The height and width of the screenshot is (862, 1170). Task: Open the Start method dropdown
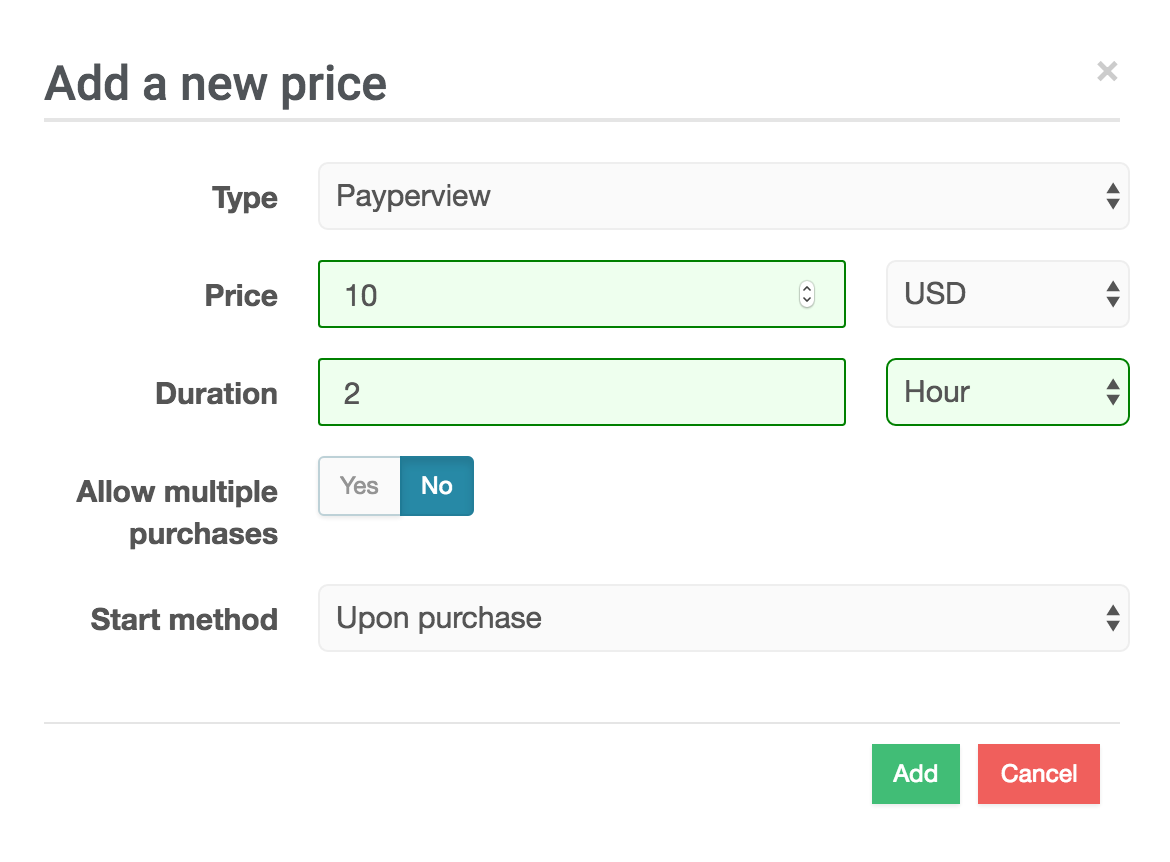pos(724,618)
